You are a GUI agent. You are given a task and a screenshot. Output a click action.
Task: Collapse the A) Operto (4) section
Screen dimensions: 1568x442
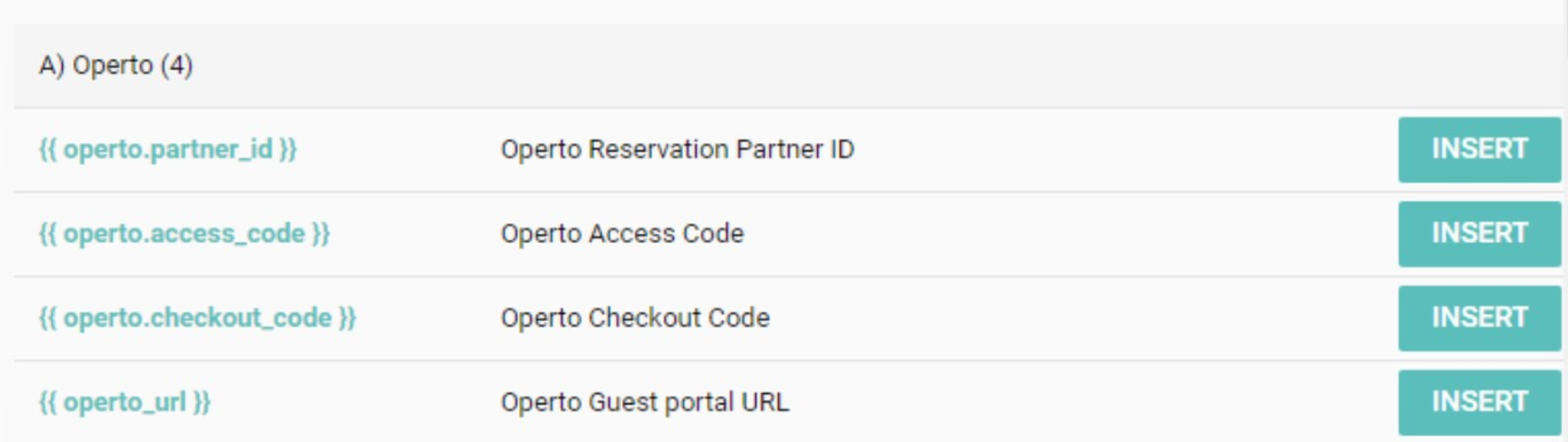tap(116, 65)
